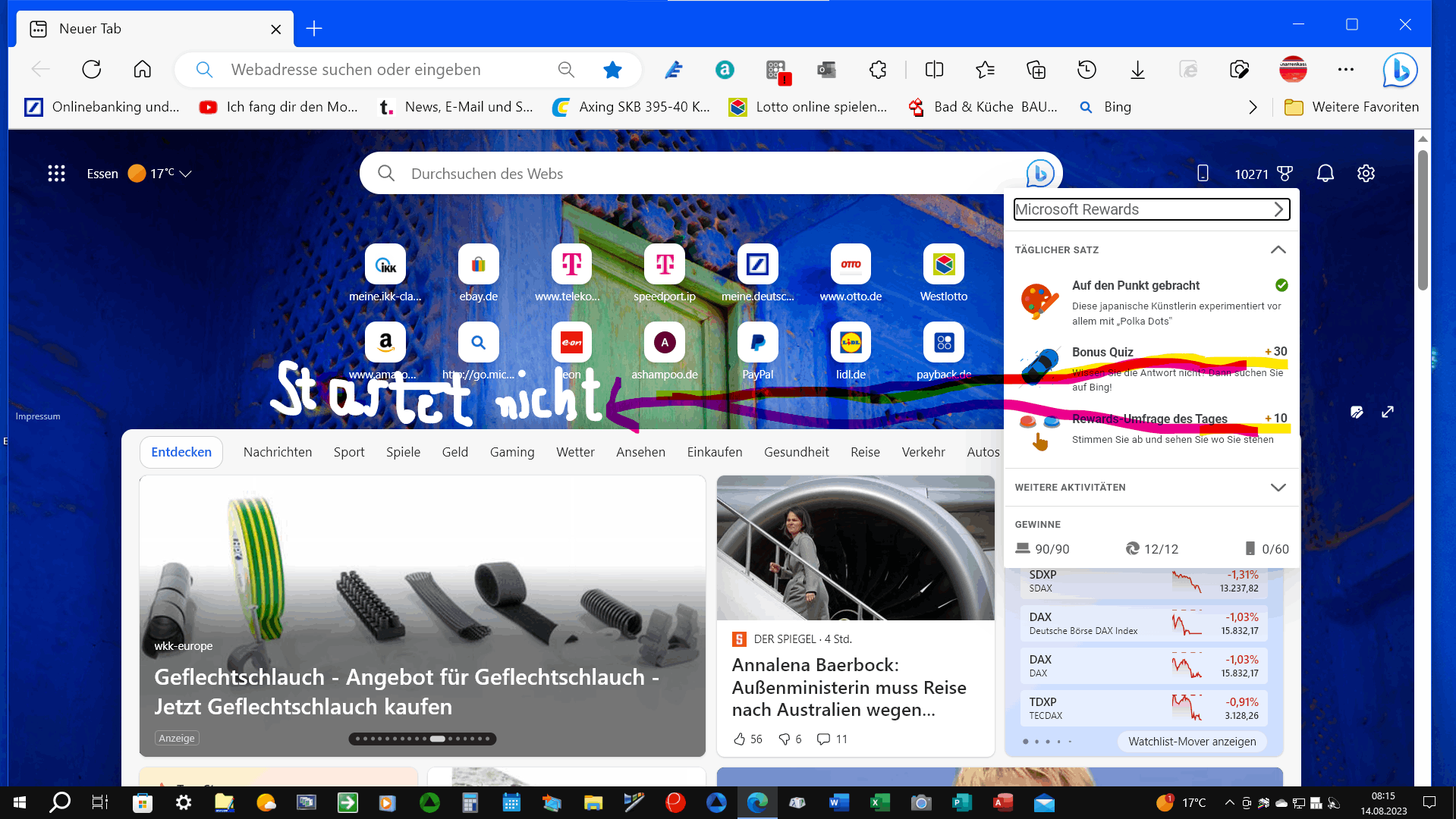This screenshot has width=1456, height=819.
Task: Open the Geflechtschlauch ad card
Action: (423, 616)
